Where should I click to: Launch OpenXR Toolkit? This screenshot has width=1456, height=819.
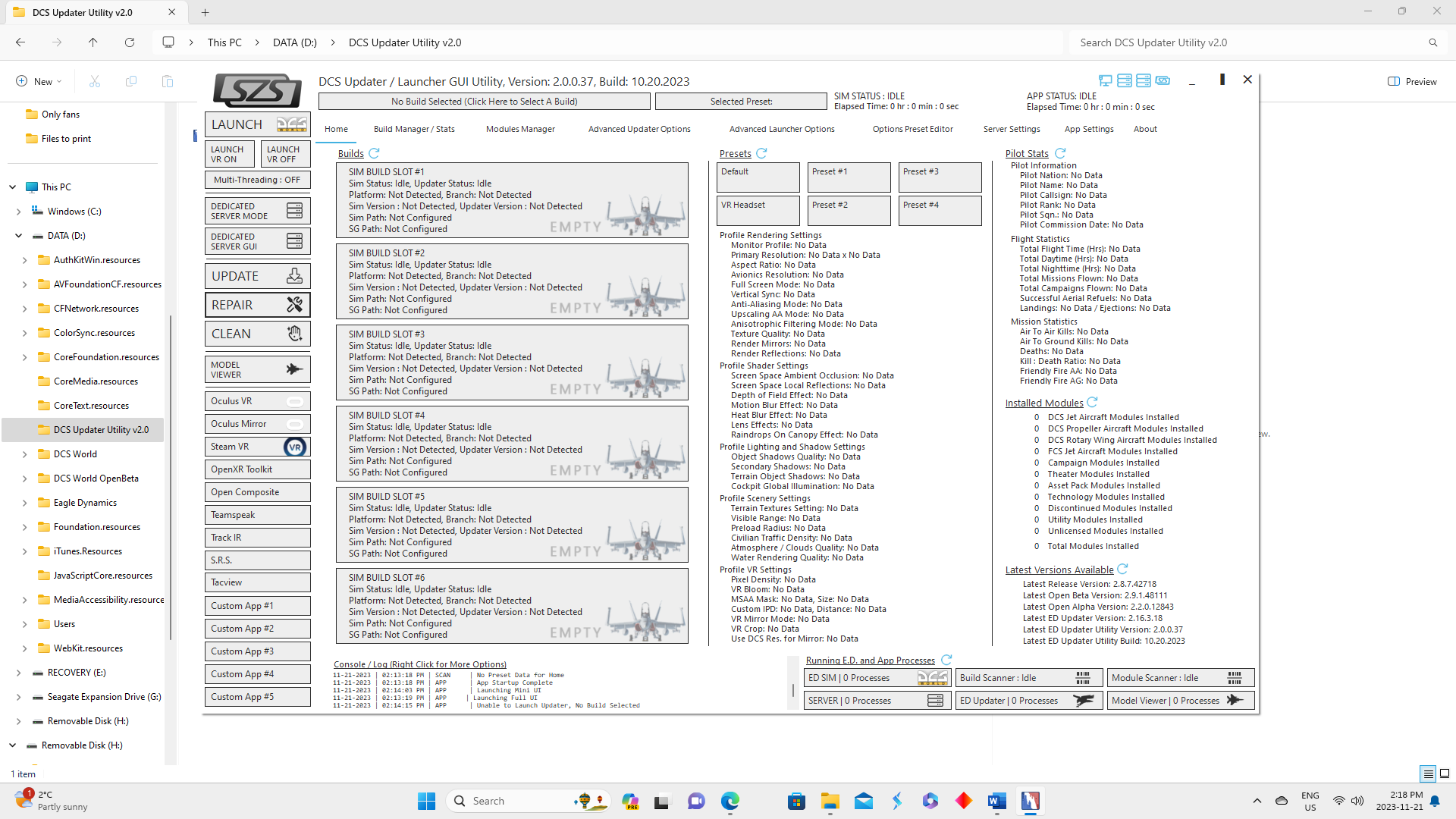tap(257, 469)
